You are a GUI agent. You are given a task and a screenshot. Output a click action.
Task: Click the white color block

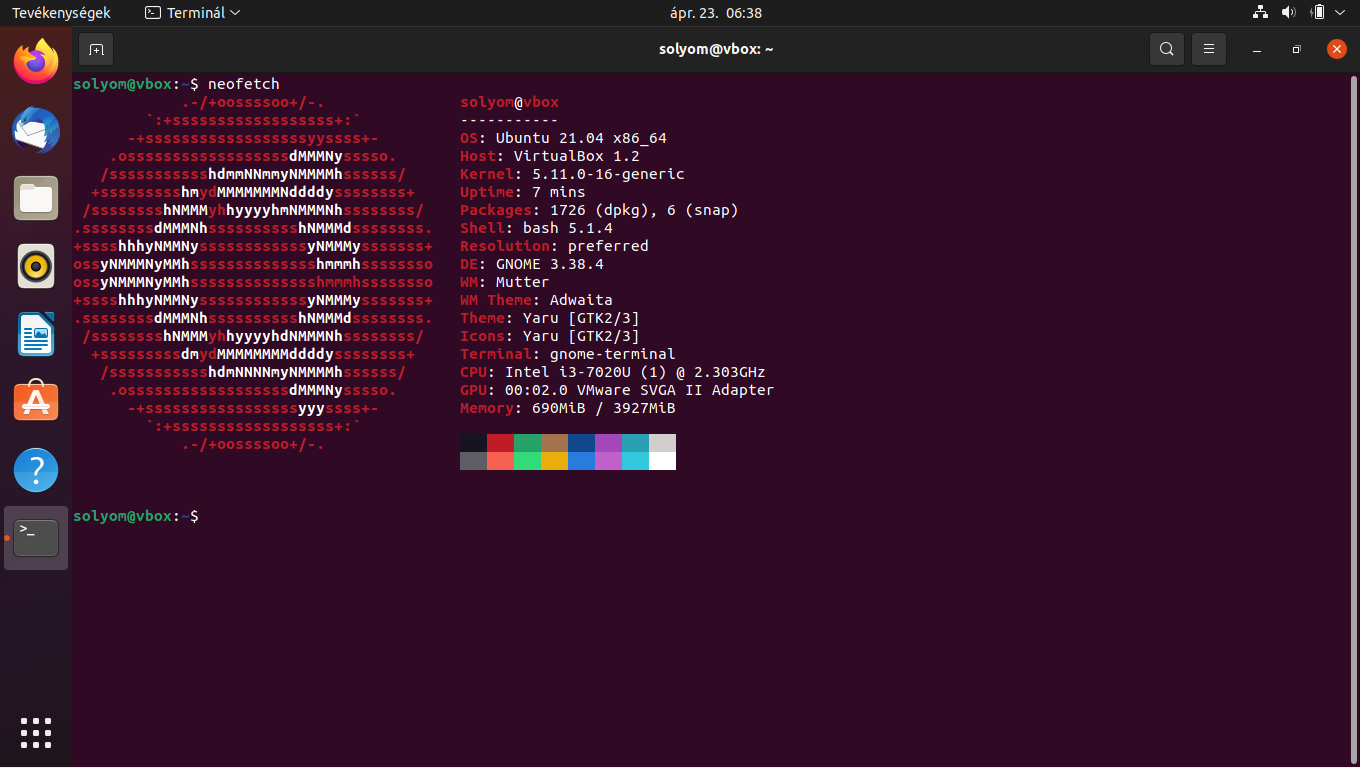point(662,461)
